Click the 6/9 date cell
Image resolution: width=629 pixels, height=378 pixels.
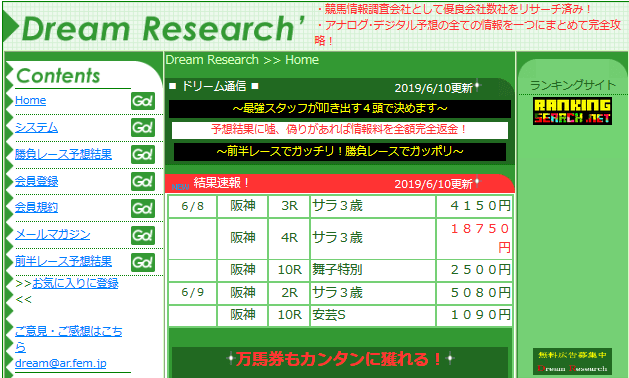click(193, 293)
